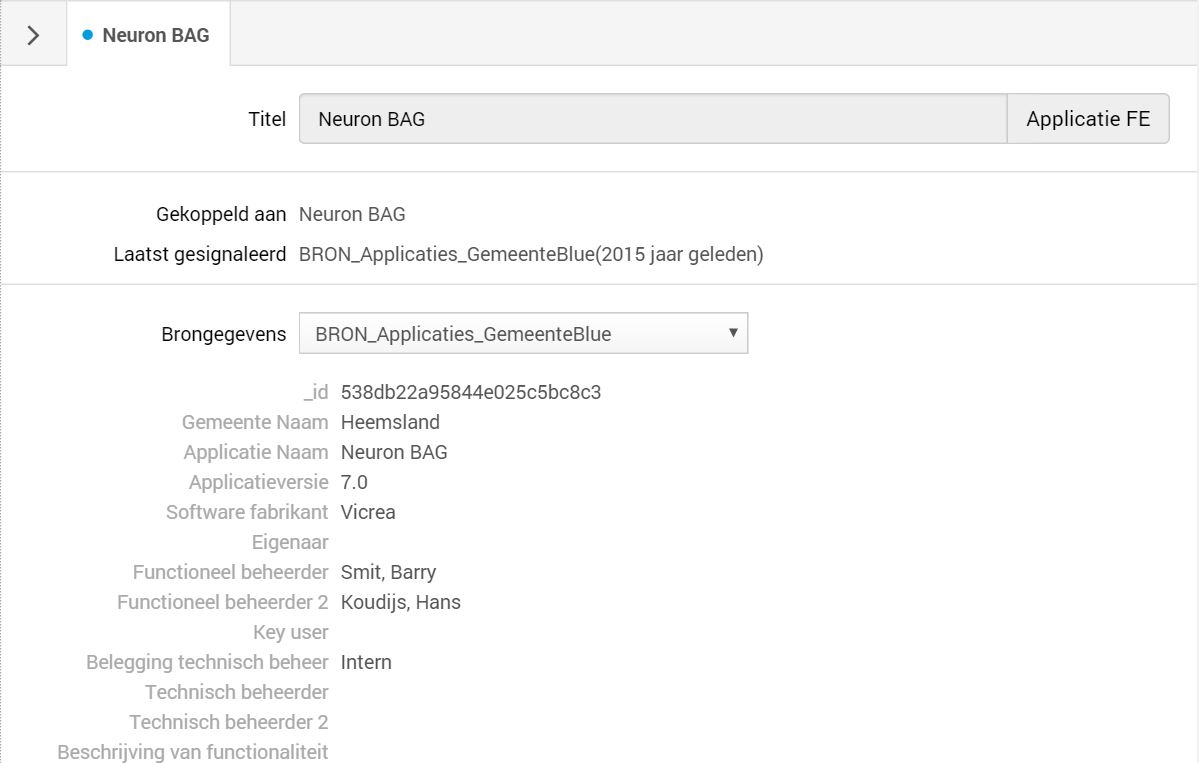Expand the side panel chevron arrow

(33, 35)
